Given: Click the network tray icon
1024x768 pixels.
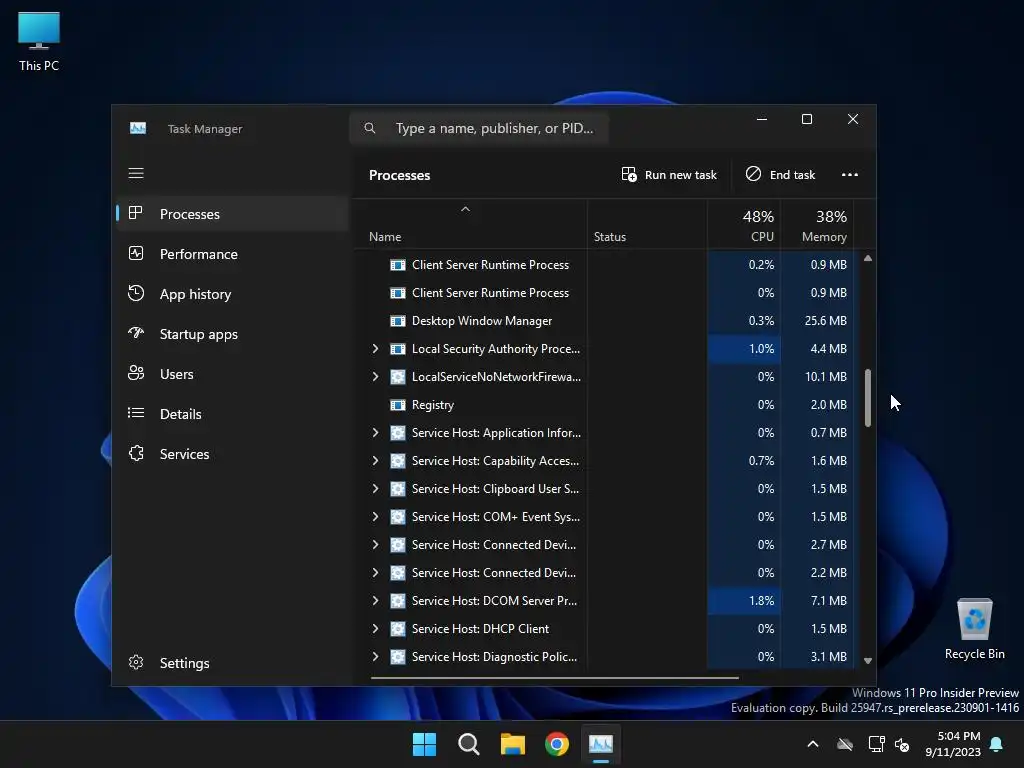Looking at the screenshot, I should click(876, 744).
